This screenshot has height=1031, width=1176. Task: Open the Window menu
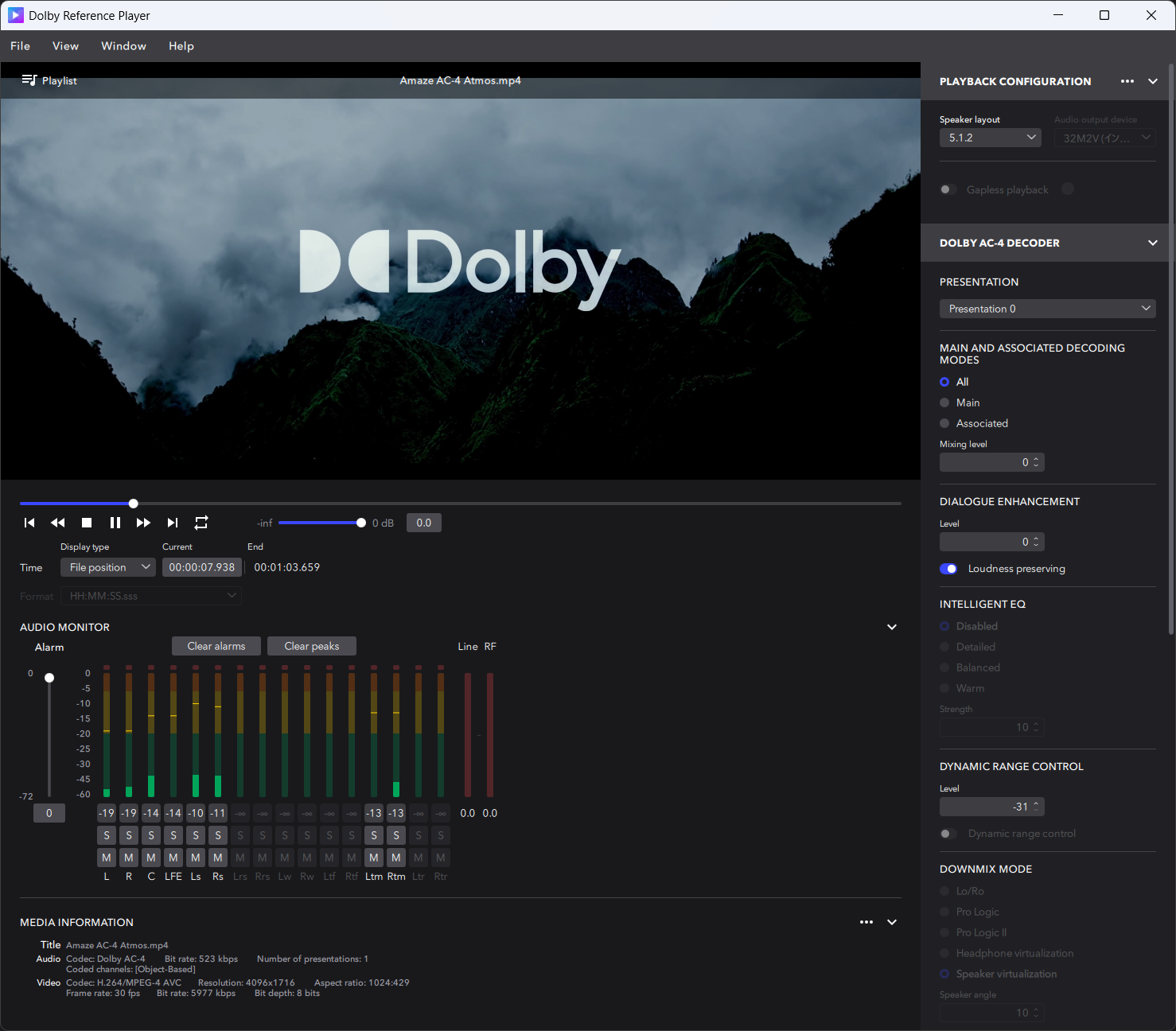click(123, 46)
